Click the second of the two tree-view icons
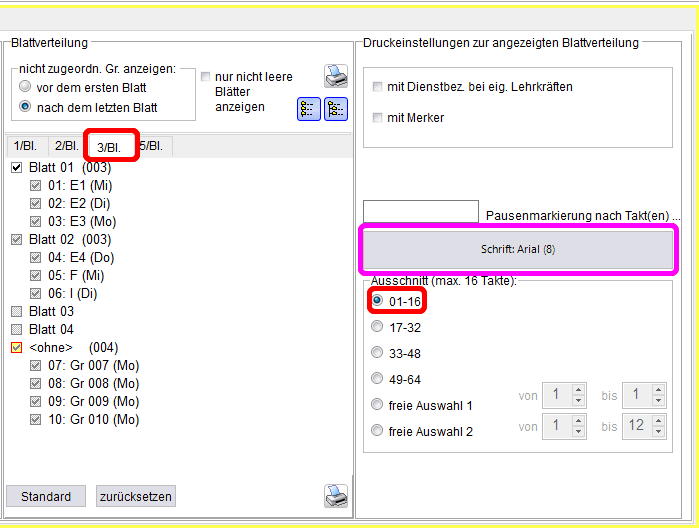 336,109
